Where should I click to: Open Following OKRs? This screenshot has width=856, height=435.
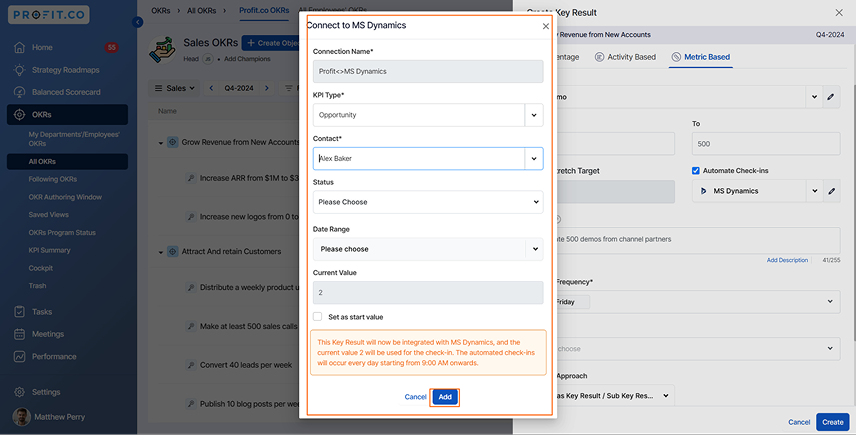52,179
